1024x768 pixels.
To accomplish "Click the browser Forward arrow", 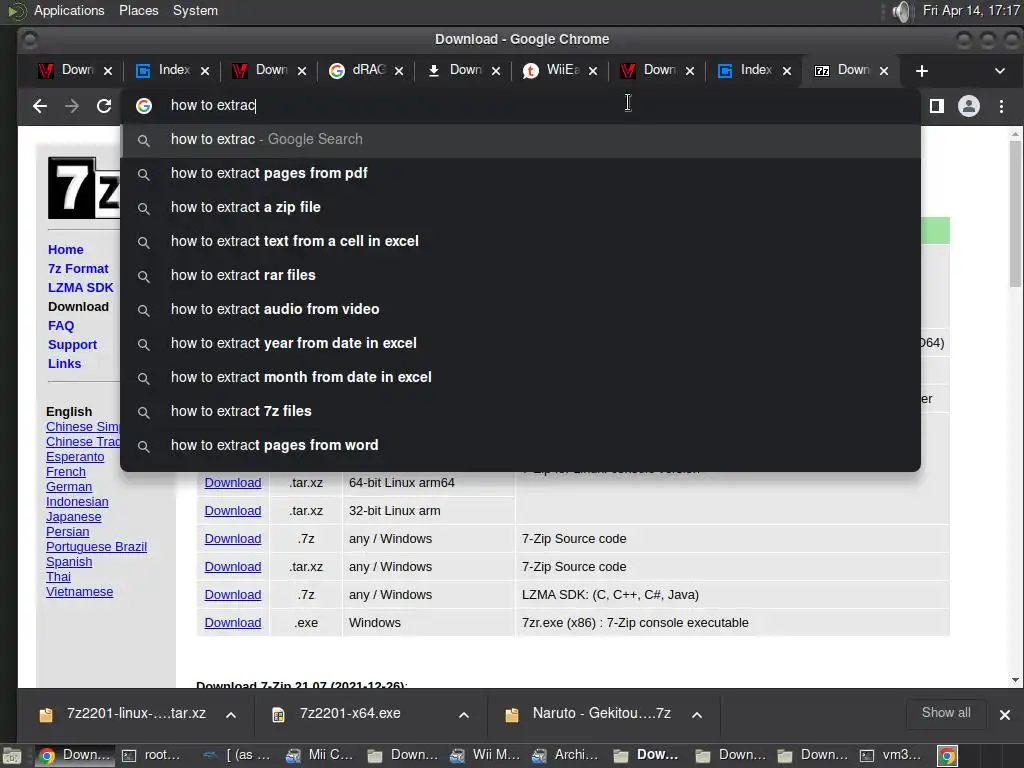I will 72,106.
